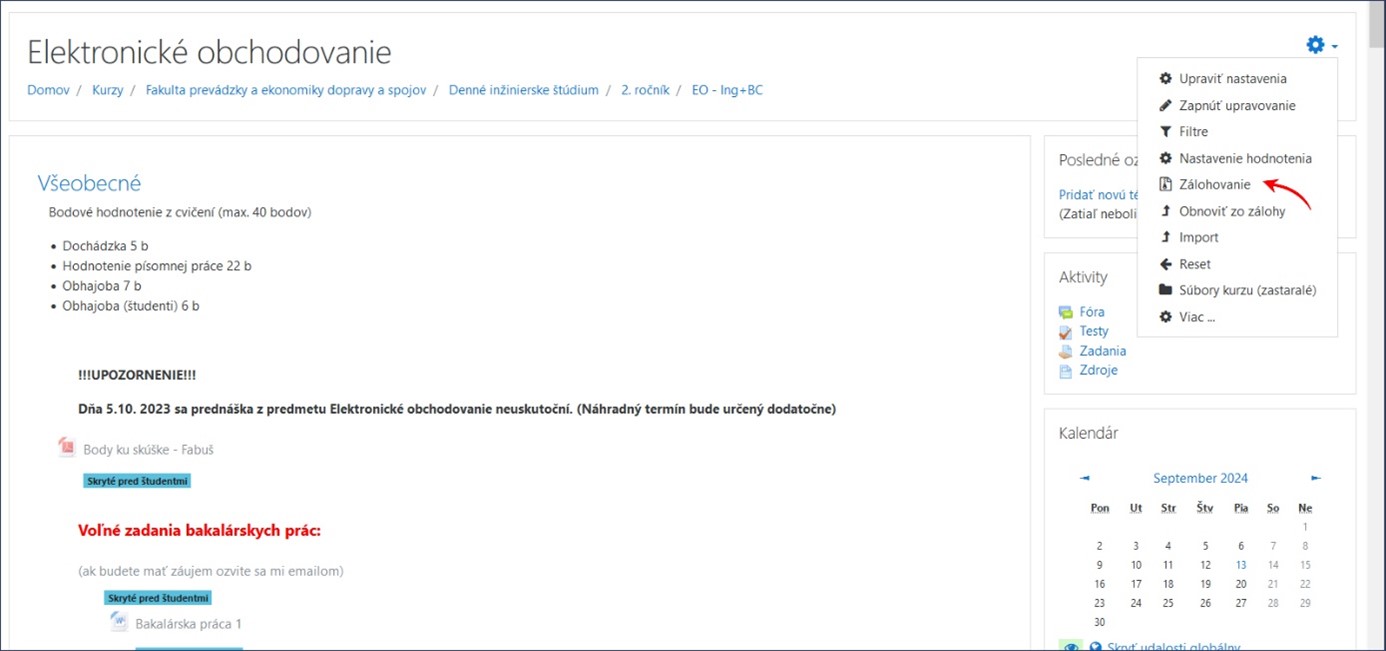Select Zálohovanie from the gear menu
1386x651 pixels.
pos(1214,185)
